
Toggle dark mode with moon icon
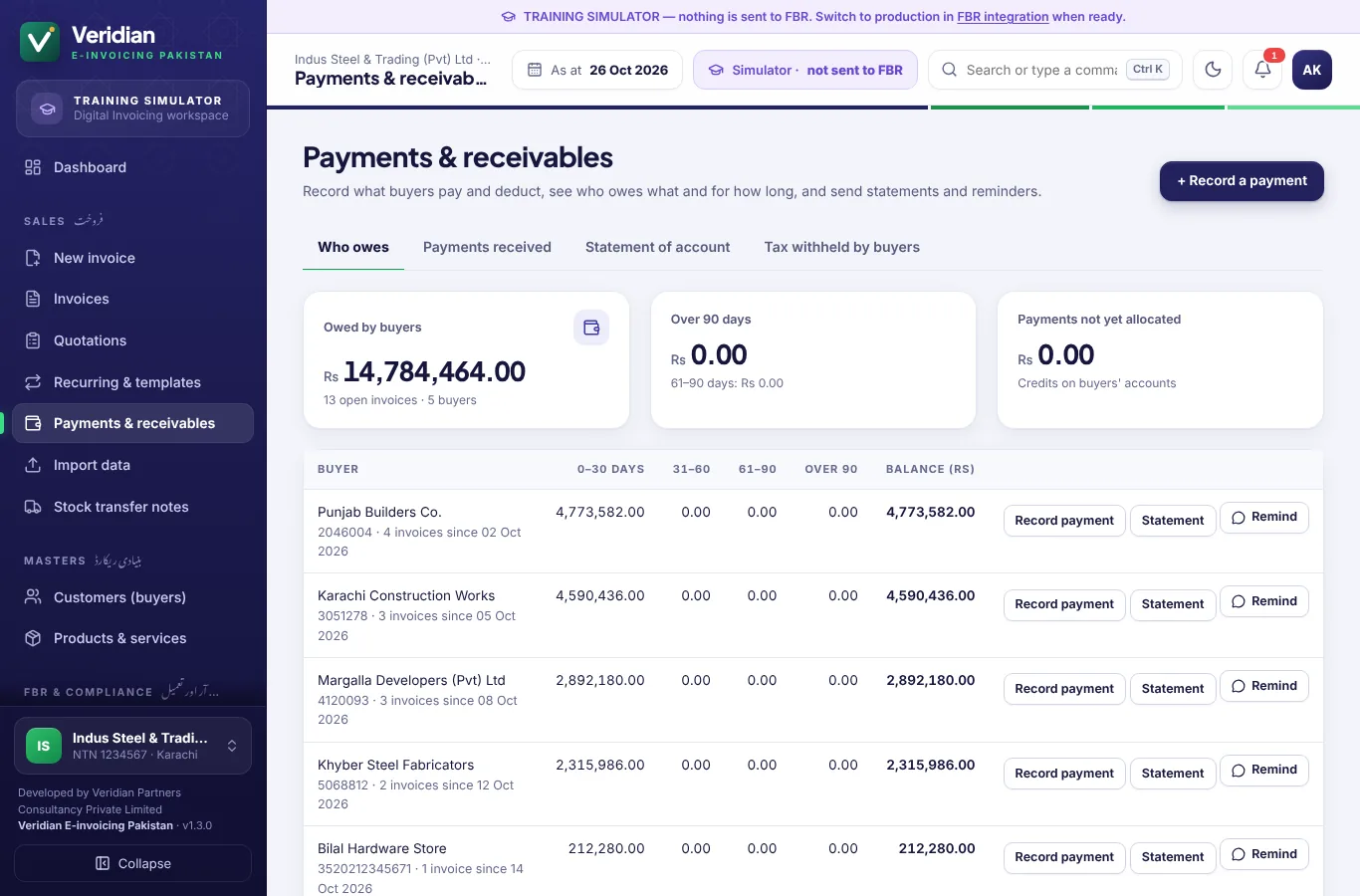pos(1213,70)
